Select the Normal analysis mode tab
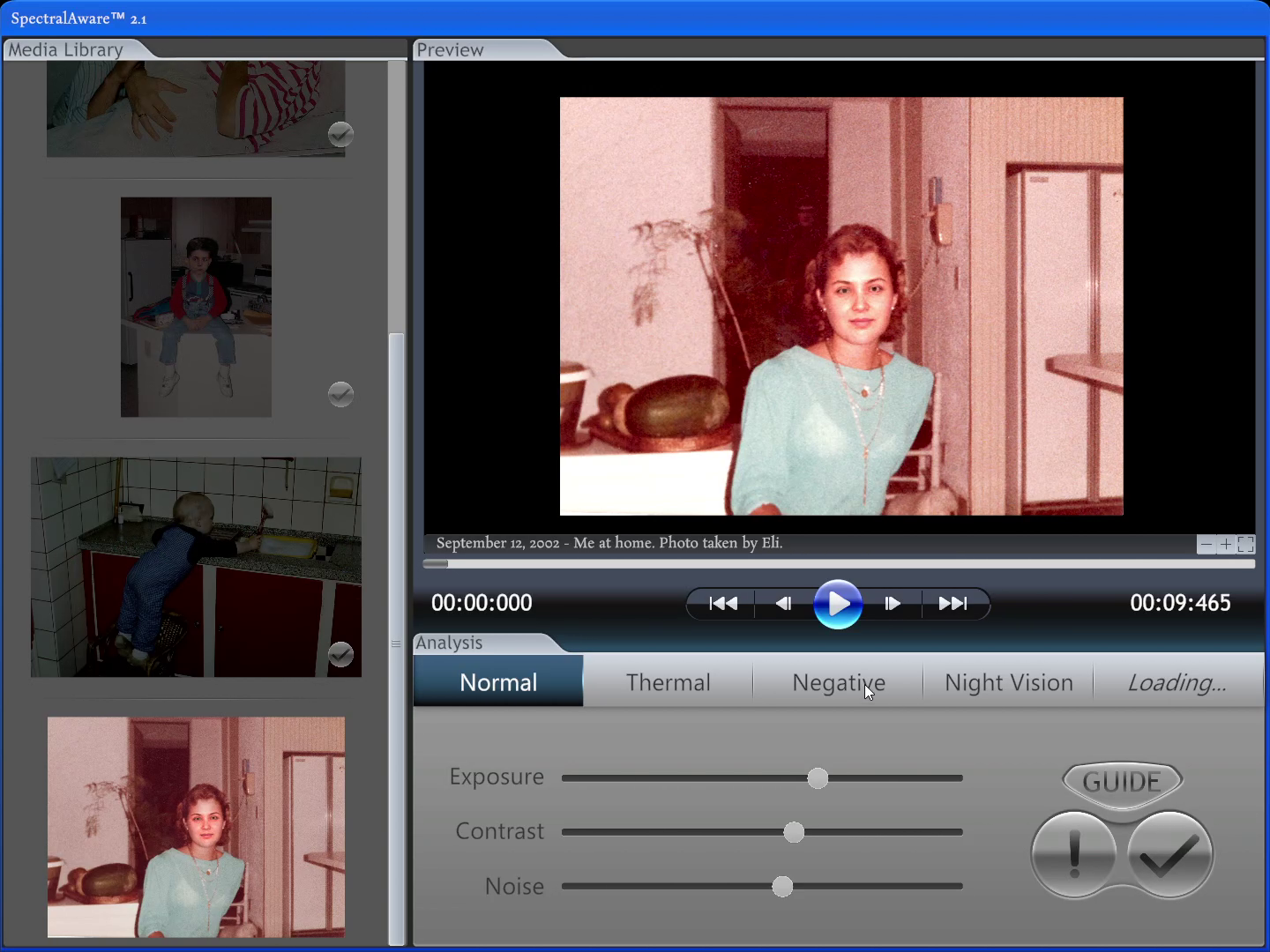 pos(498,682)
